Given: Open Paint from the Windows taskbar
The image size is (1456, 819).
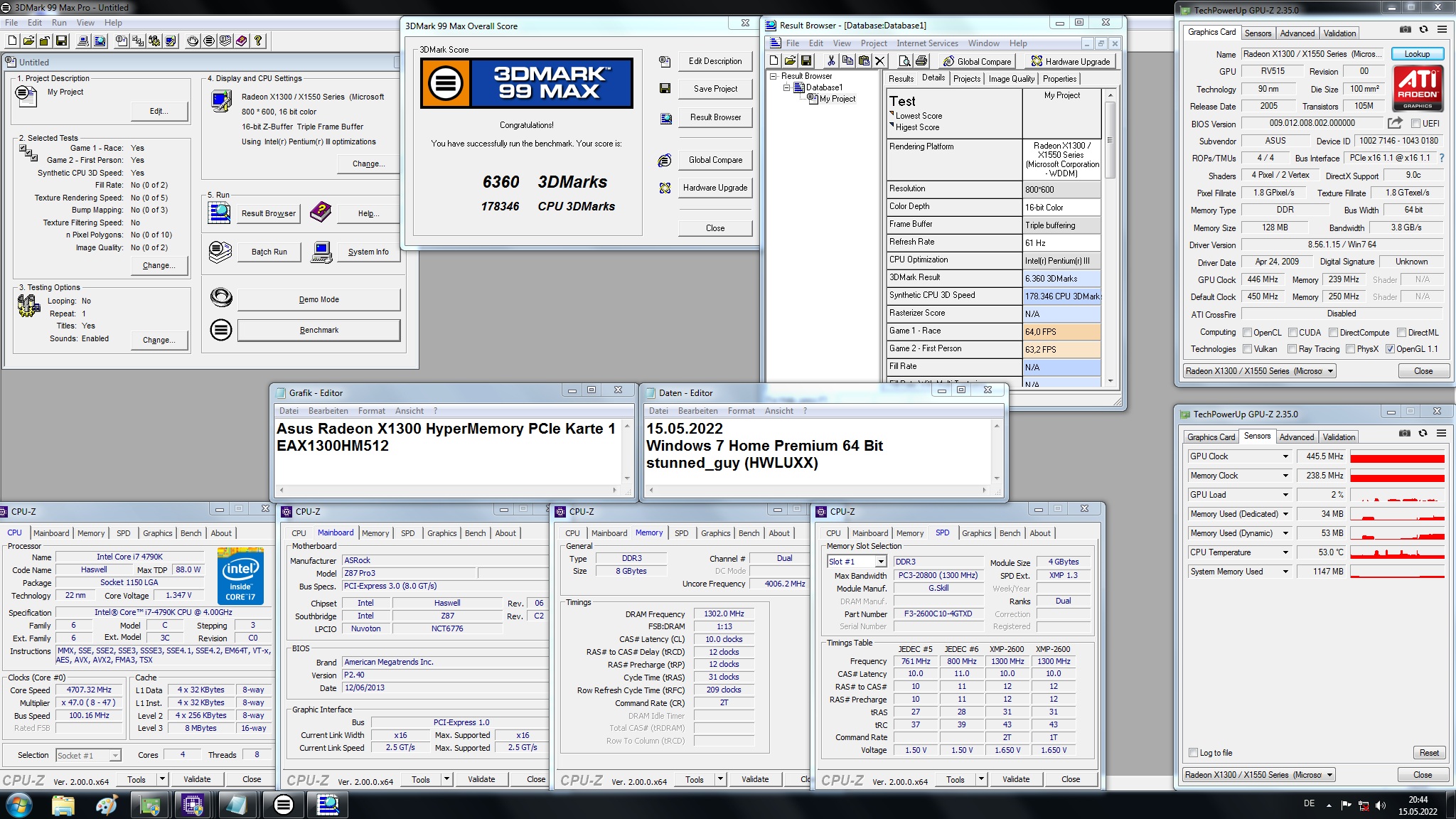Looking at the screenshot, I should point(107,805).
